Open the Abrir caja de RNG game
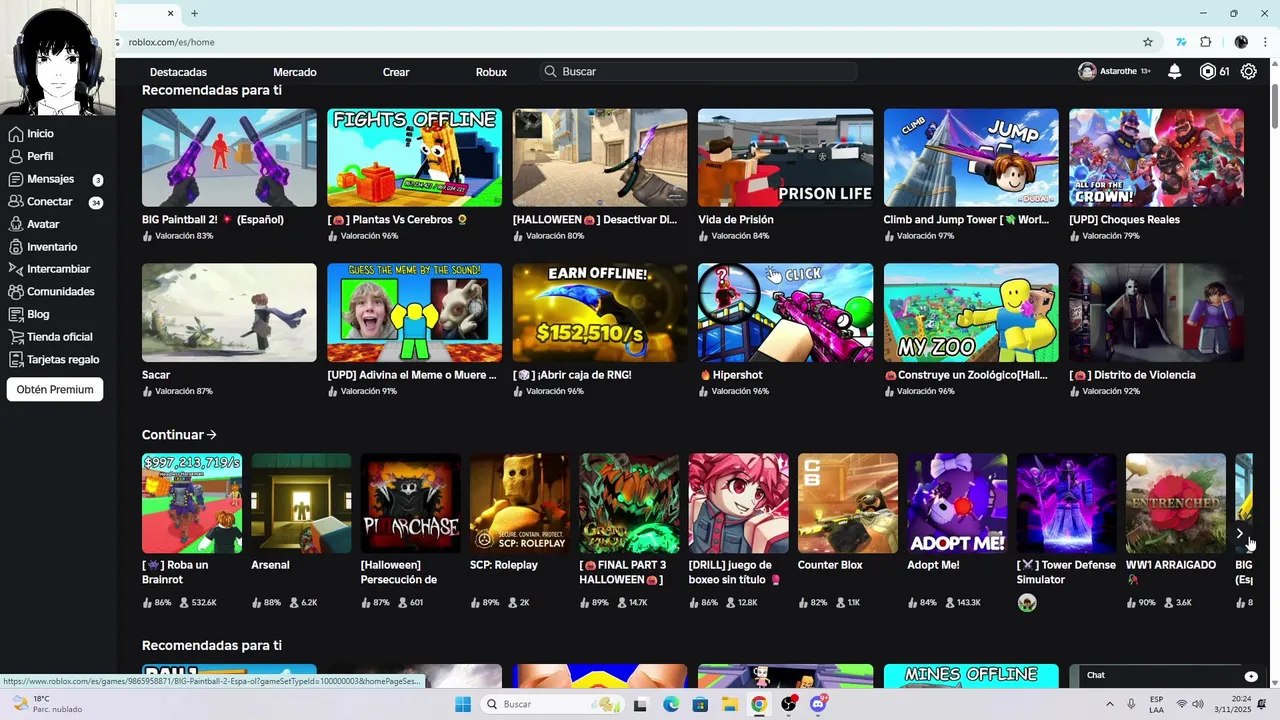This screenshot has height=720, width=1280. pyautogui.click(x=600, y=313)
